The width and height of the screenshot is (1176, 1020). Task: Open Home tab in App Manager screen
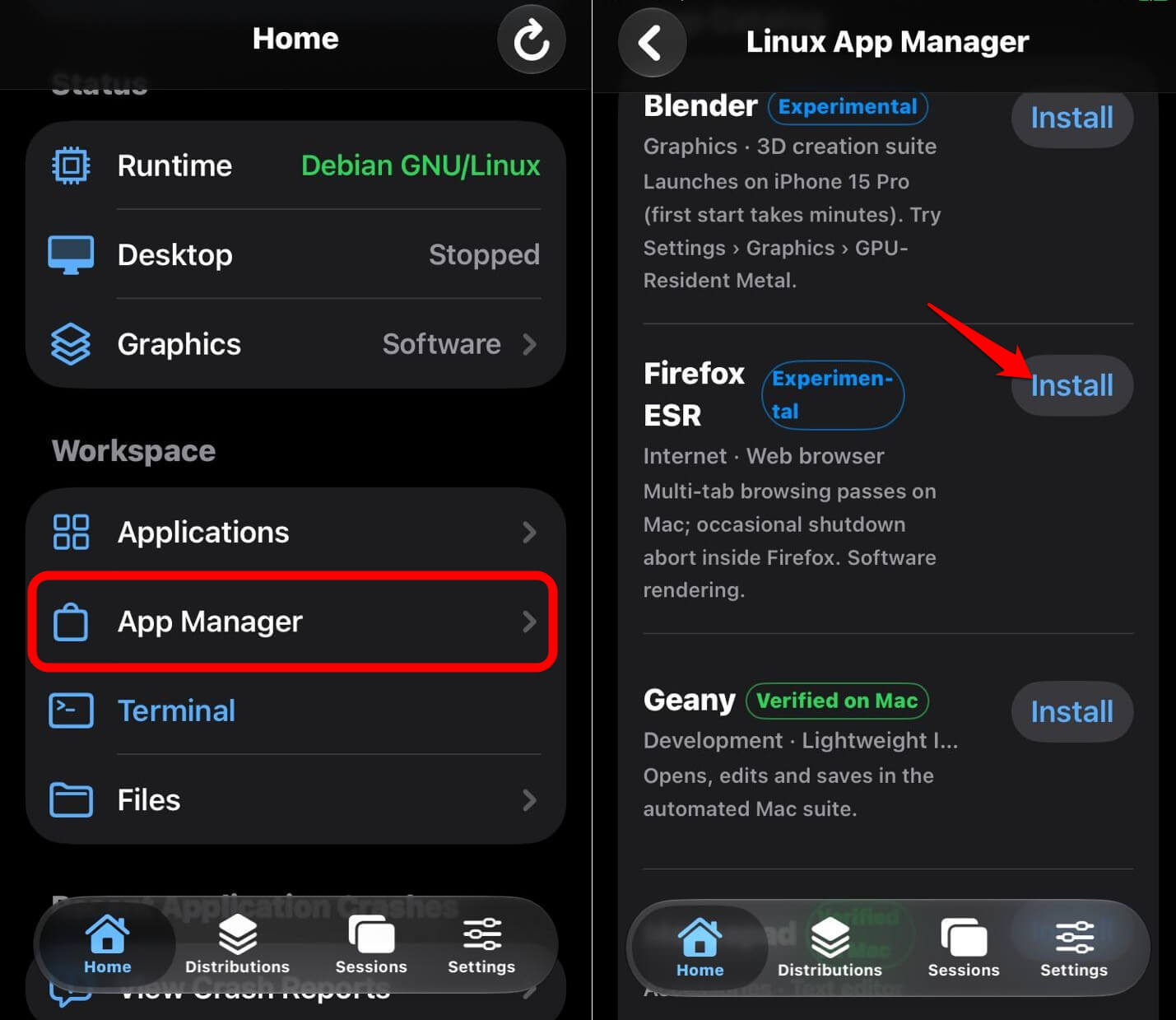(x=700, y=948)
